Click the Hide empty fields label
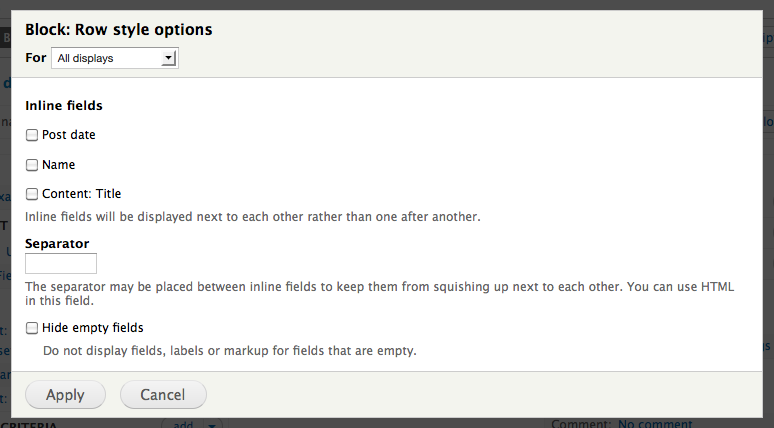The height and width of the screenshot is (428, 774). point(93,328)
